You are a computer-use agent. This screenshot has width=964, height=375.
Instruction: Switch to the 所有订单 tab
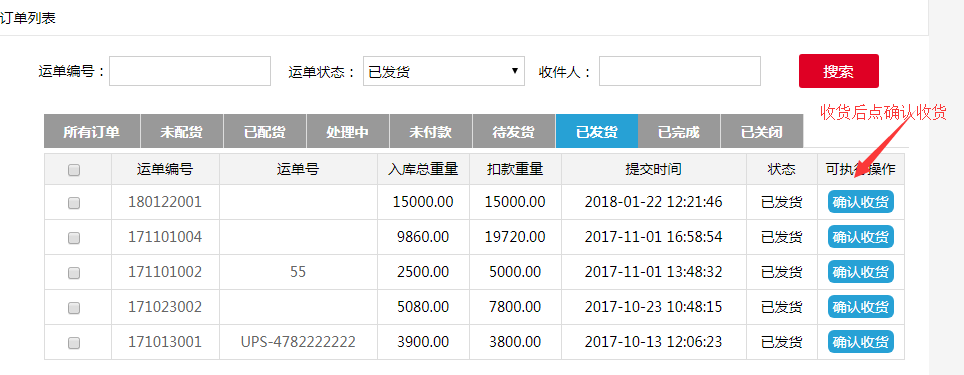92,132
